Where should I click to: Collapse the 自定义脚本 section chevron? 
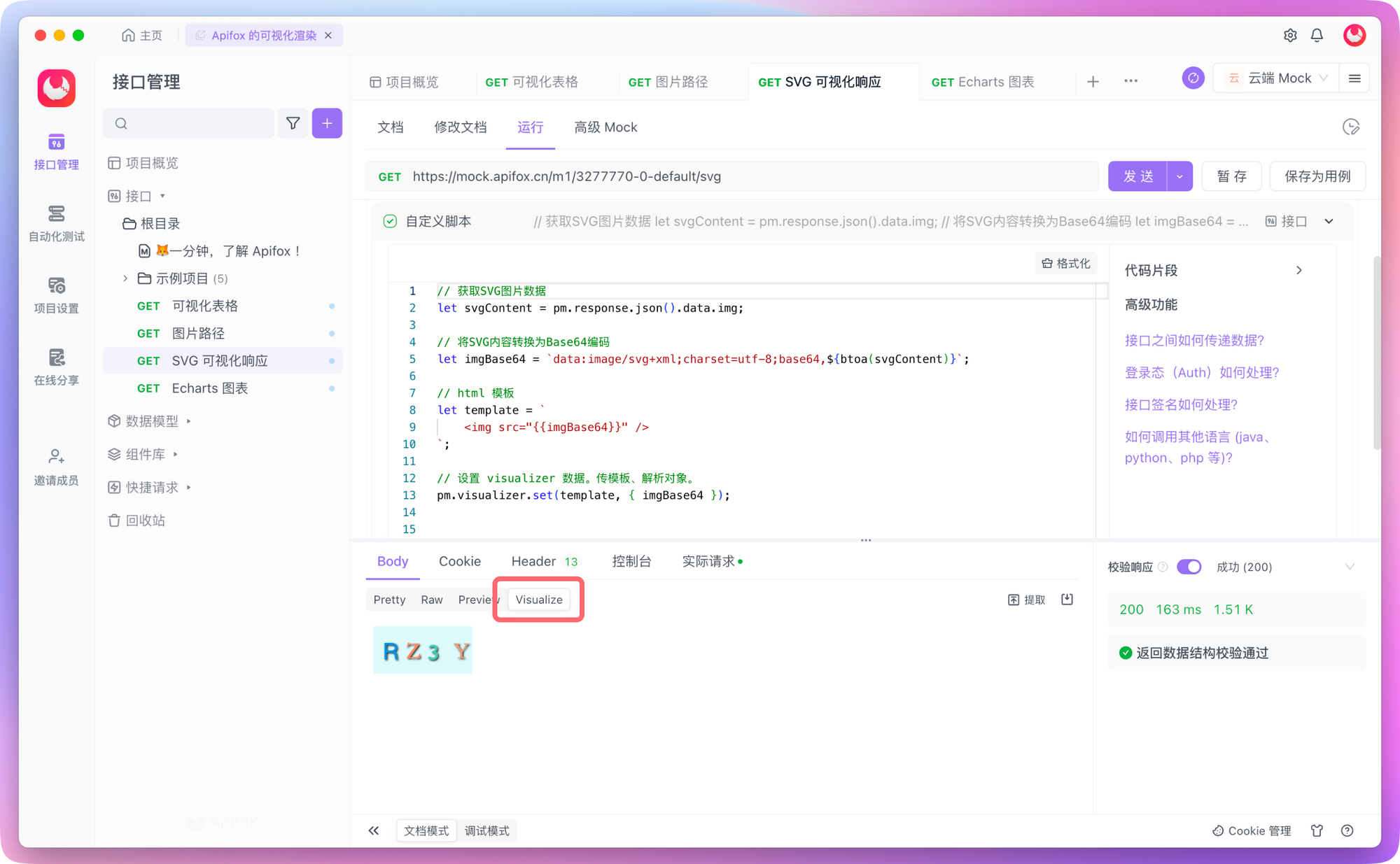point(1329,221)
